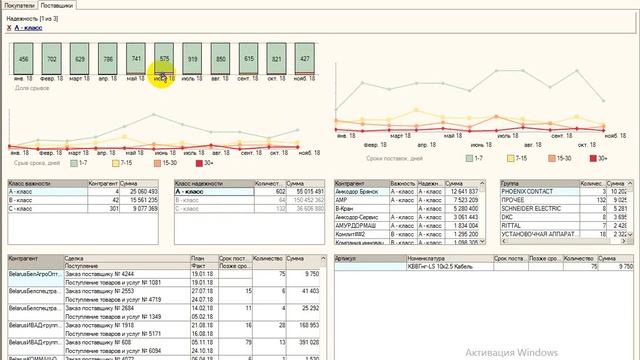The image size is (640, 360).
Task: Select the июнь 18 bar showing 575
Action: (164, 59)
